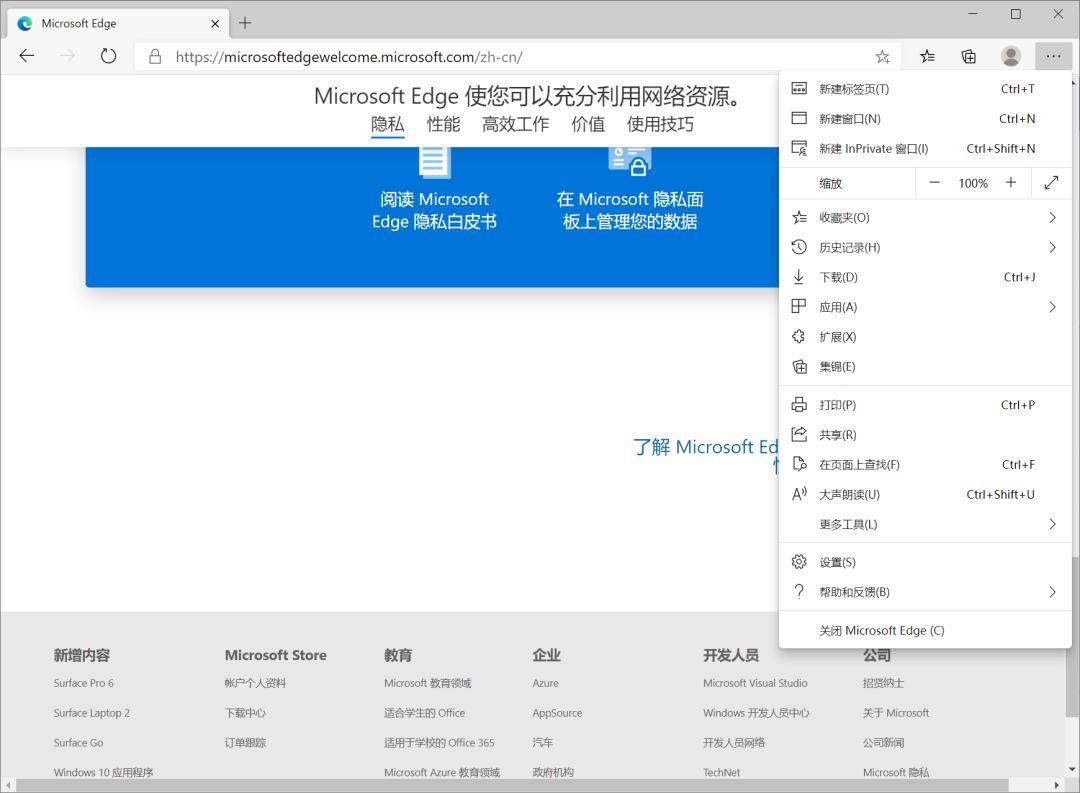
Task: Open the 关于 Microsoft footer link
Action: [x=895, y=713]
